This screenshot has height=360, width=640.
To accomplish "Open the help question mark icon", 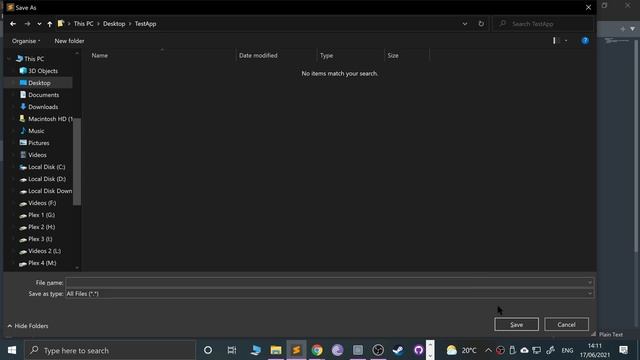I will (x=585, y=40).
